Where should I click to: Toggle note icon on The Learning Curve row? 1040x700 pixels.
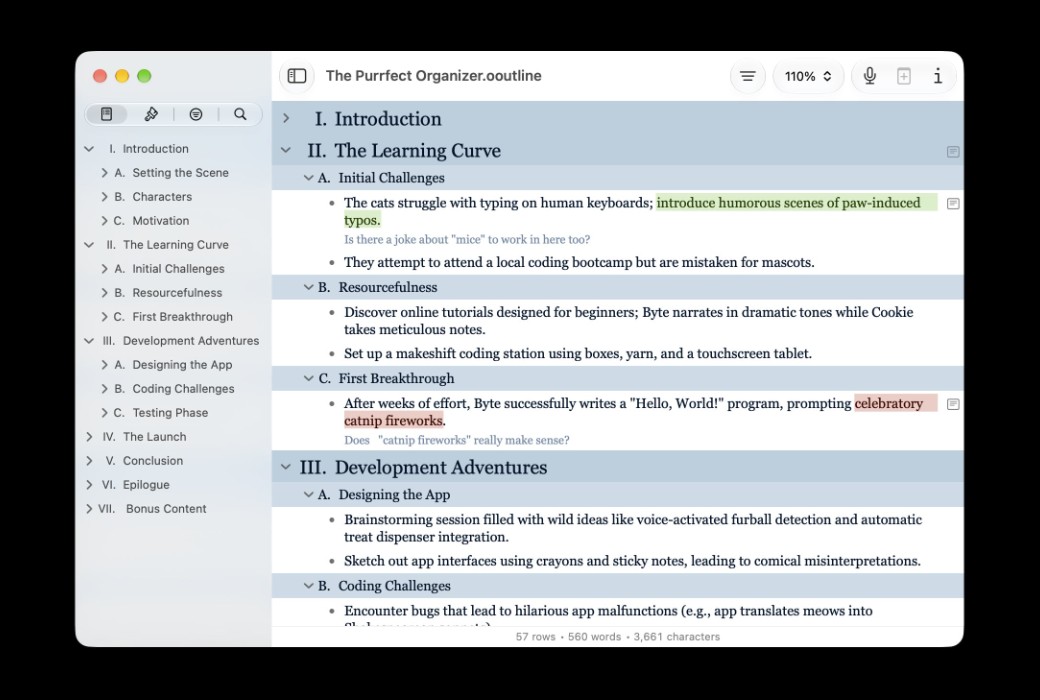(x=952, y=152)
